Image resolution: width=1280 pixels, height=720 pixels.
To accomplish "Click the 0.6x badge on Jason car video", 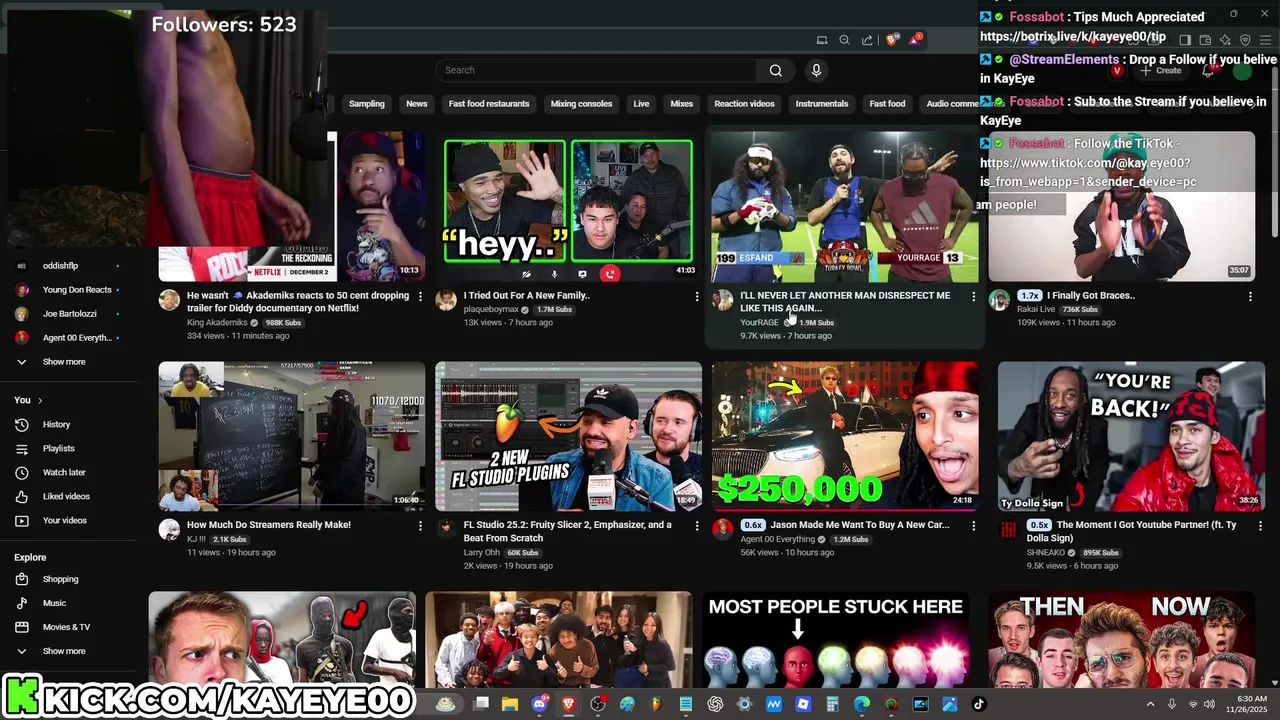I will click(753, 525).
